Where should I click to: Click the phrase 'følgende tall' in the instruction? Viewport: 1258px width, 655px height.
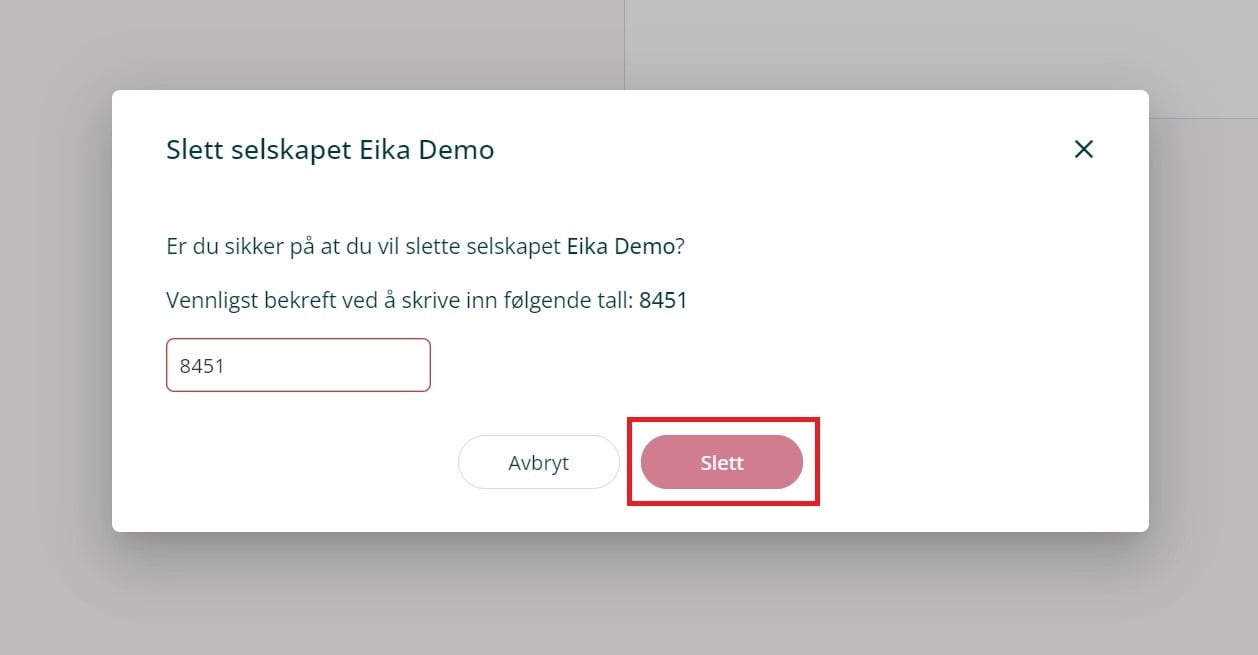pyautogui.click(x=578, y=300)
